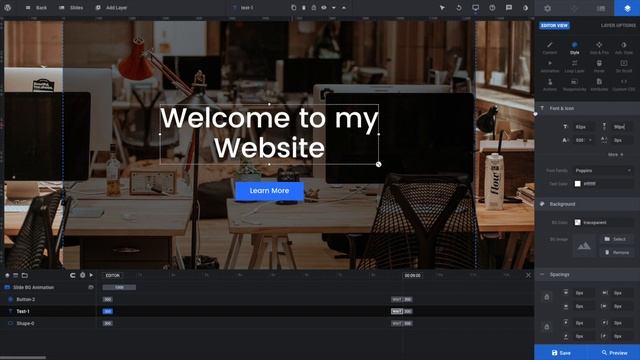
Task: Open the Font Family Poppins dropdown
Action: click(603, 171)
